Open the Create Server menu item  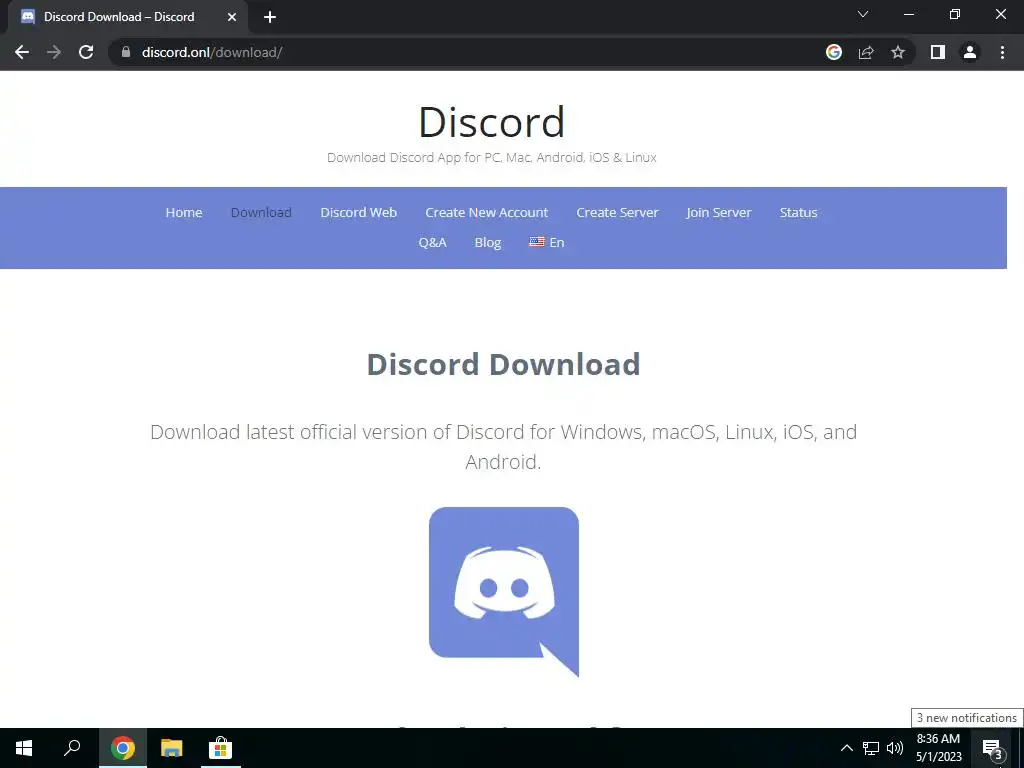(617, 212)
